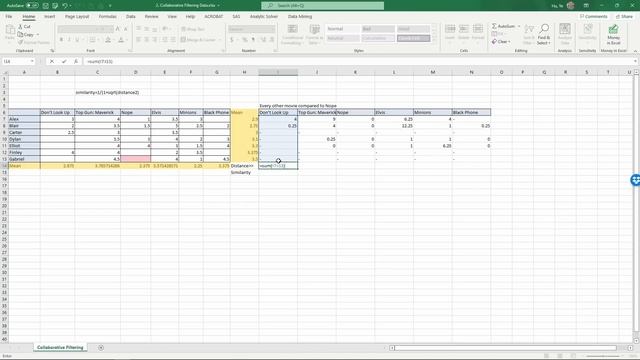Open Ribbon Display Options icon
640x360 pixels.
pos(586,6)
